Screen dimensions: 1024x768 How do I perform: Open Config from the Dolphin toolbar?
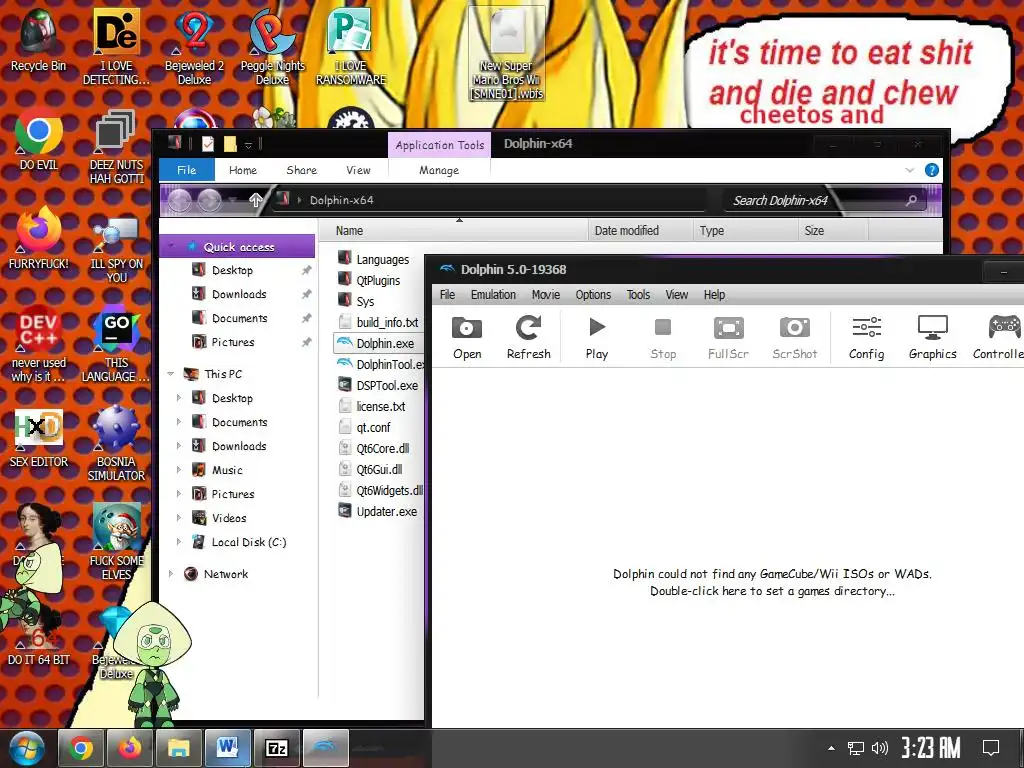coord(867,338)
